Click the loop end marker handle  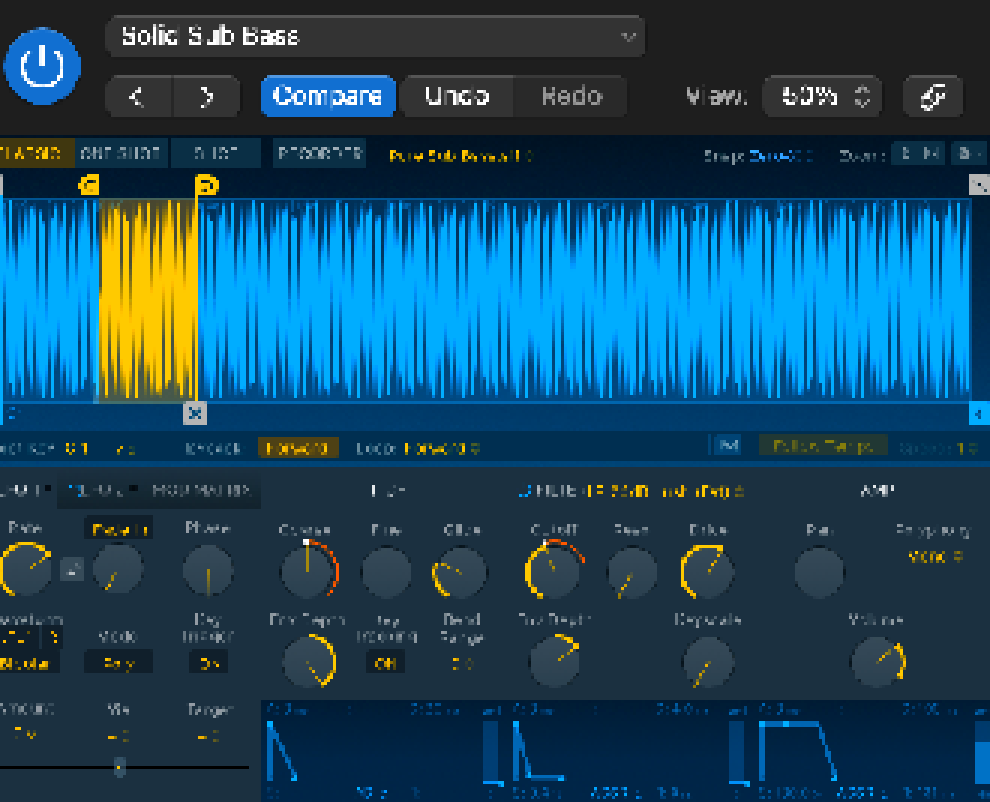(x=206, y=185)
